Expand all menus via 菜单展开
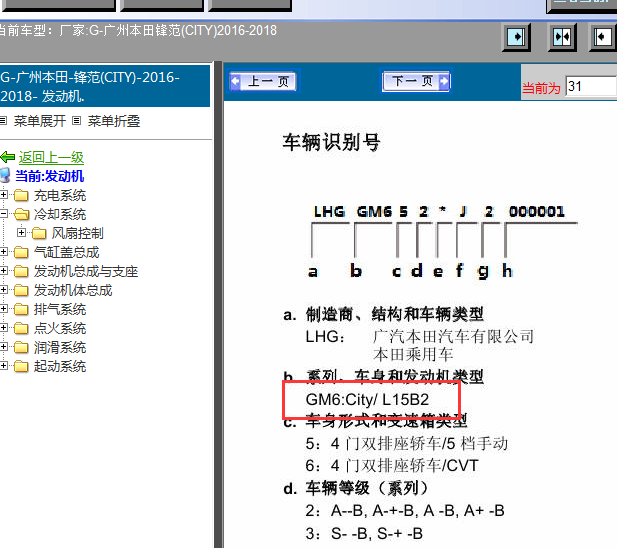This screenshot has height=548, width=617. pyautogui.click(x=39, y=121)
